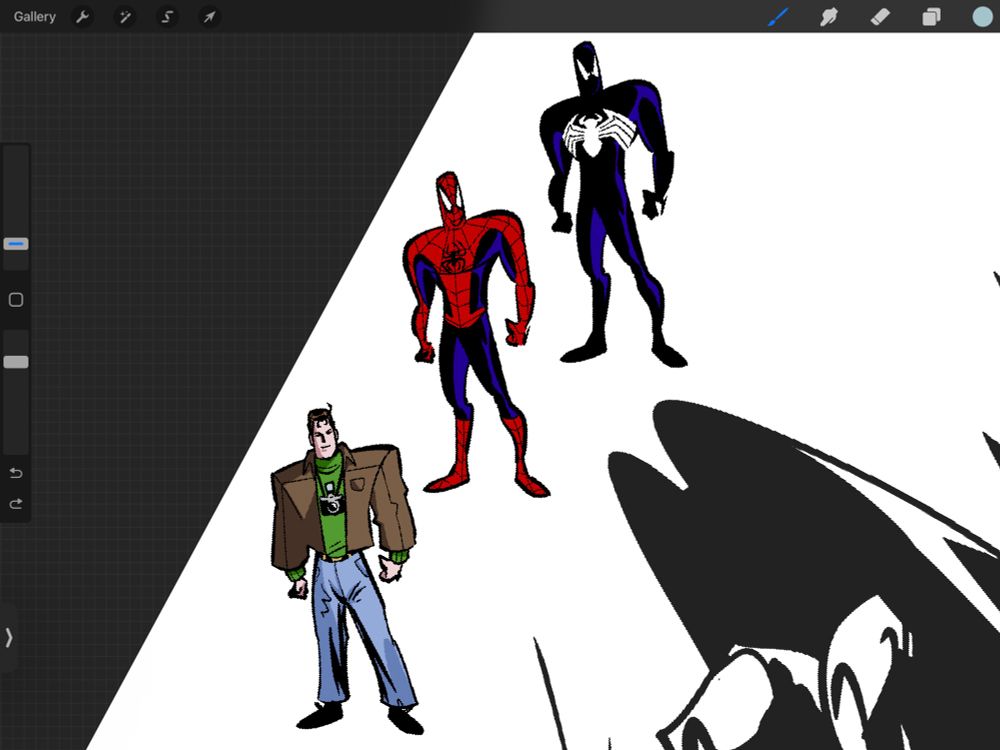Toggle the square Modify button in sidebar

16,300
